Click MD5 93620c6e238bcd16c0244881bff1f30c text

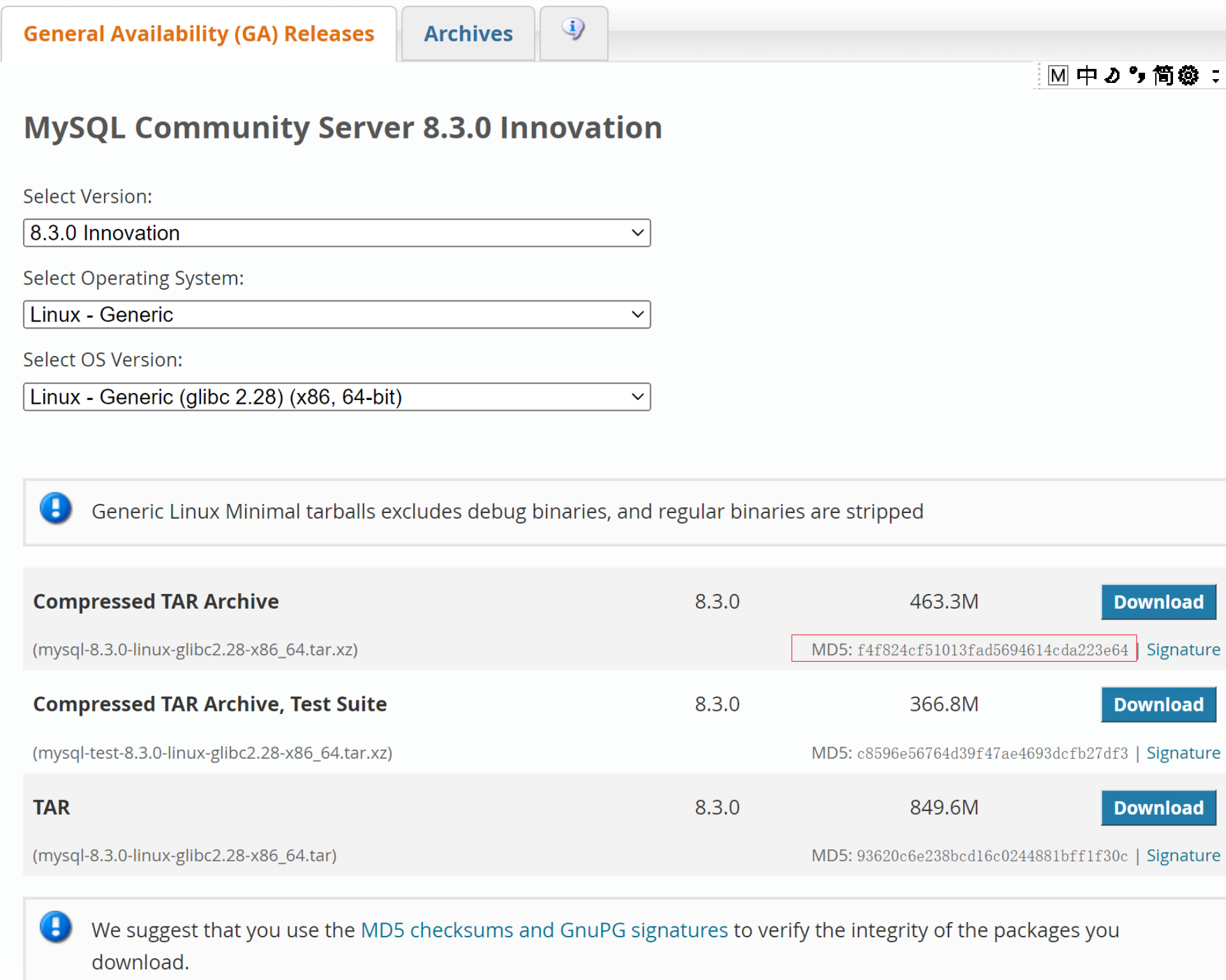(x=970, y=856)
